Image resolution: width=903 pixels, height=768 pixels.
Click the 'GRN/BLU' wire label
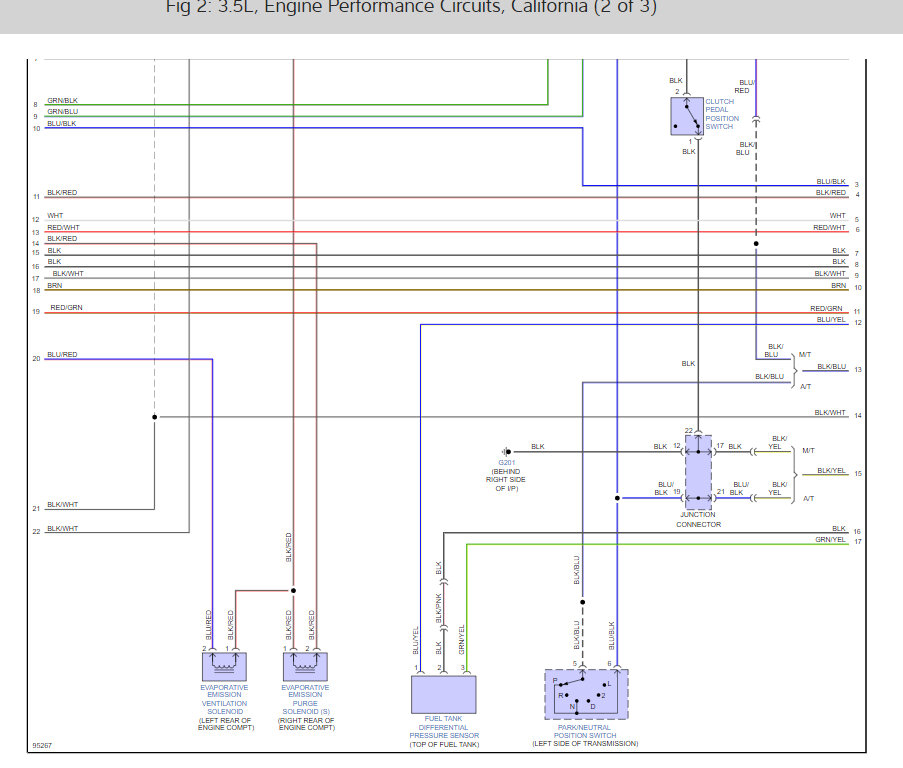pos(62,112)
